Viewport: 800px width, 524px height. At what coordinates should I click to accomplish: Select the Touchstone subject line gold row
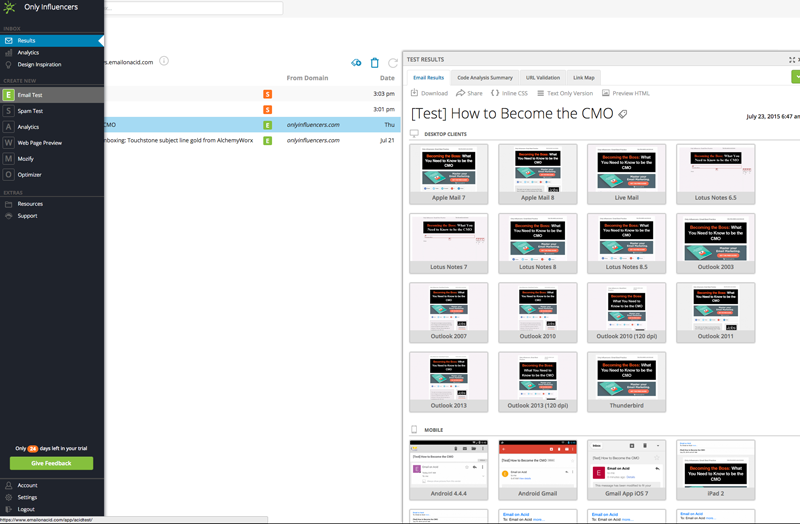pos(252,140)
